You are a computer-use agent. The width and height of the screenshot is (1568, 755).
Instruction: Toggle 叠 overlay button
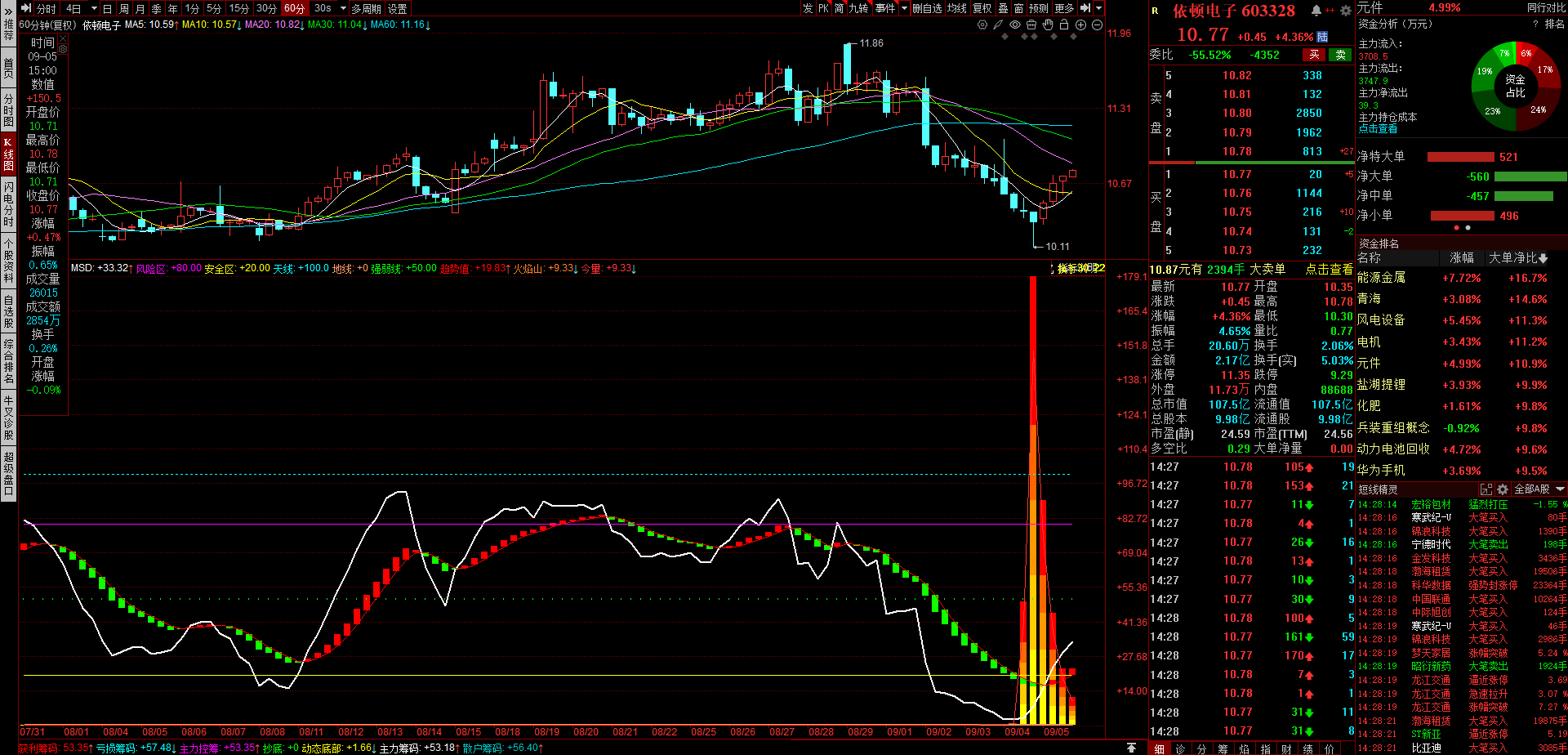pos(1004,8)
